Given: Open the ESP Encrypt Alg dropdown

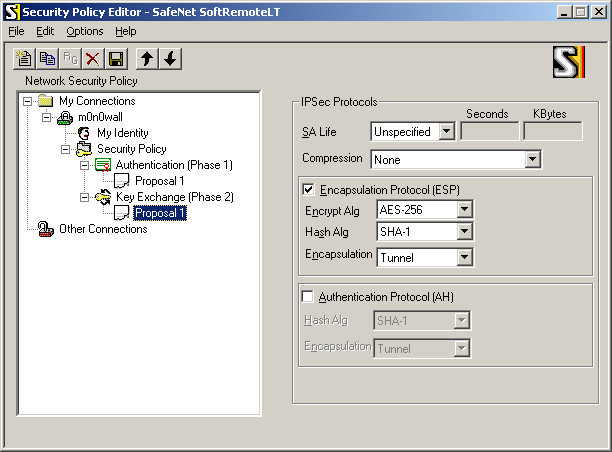Looking at the screenshot, I should pos(464,210).
